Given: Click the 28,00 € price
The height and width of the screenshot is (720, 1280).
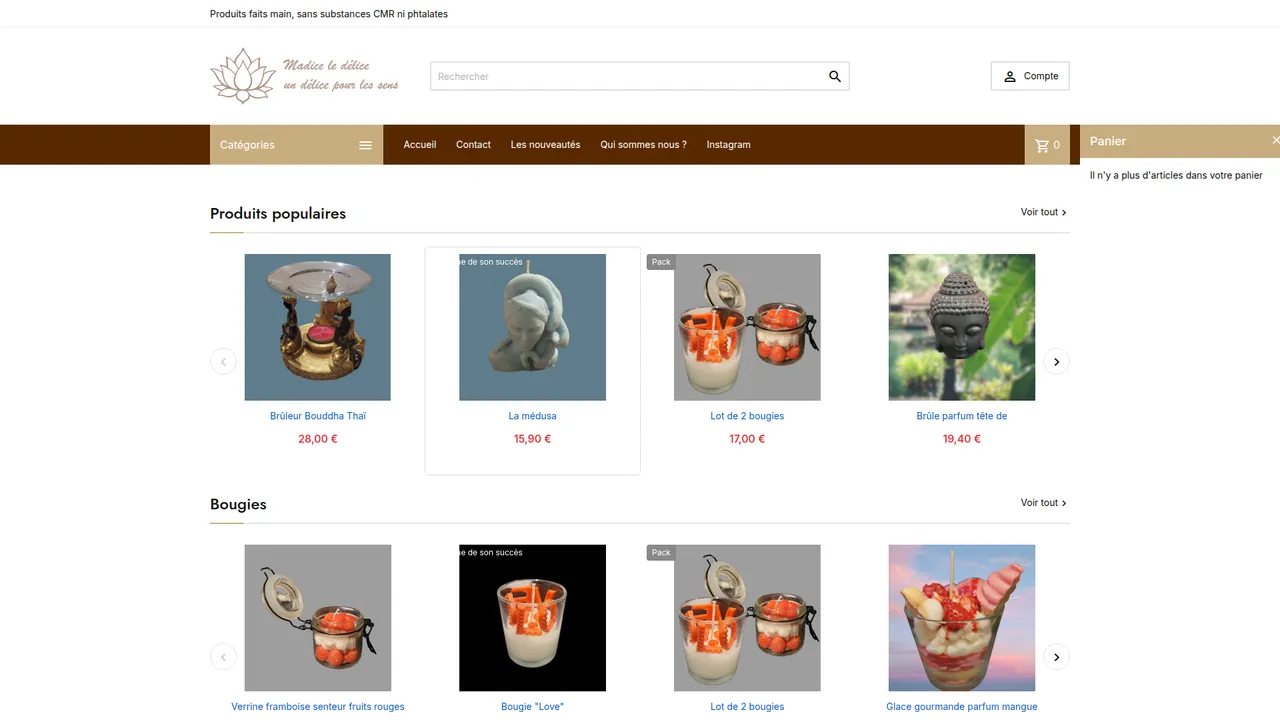Looking at the screenshot, I should 318,439.
